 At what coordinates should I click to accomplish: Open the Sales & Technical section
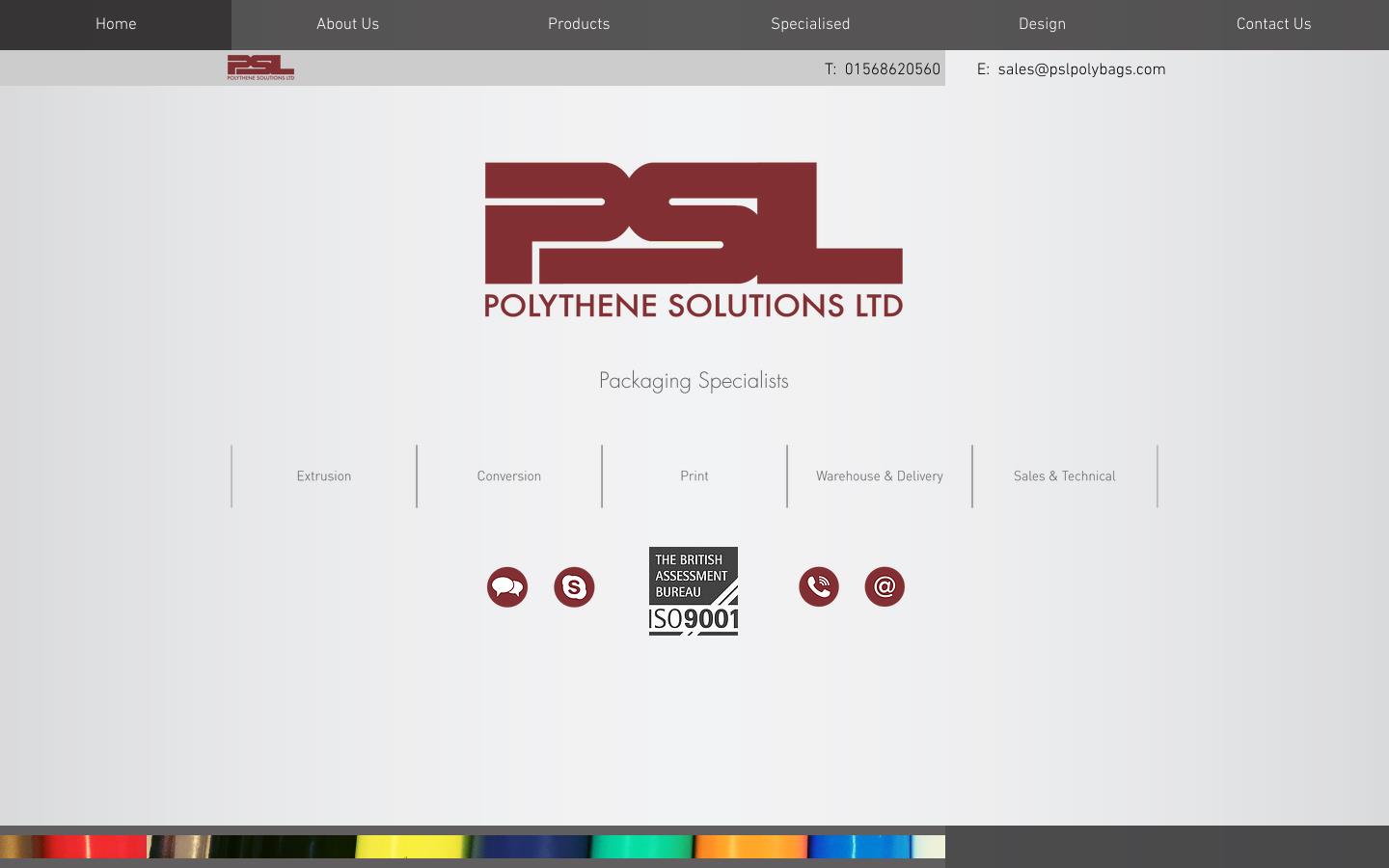tap(1064, 475)
